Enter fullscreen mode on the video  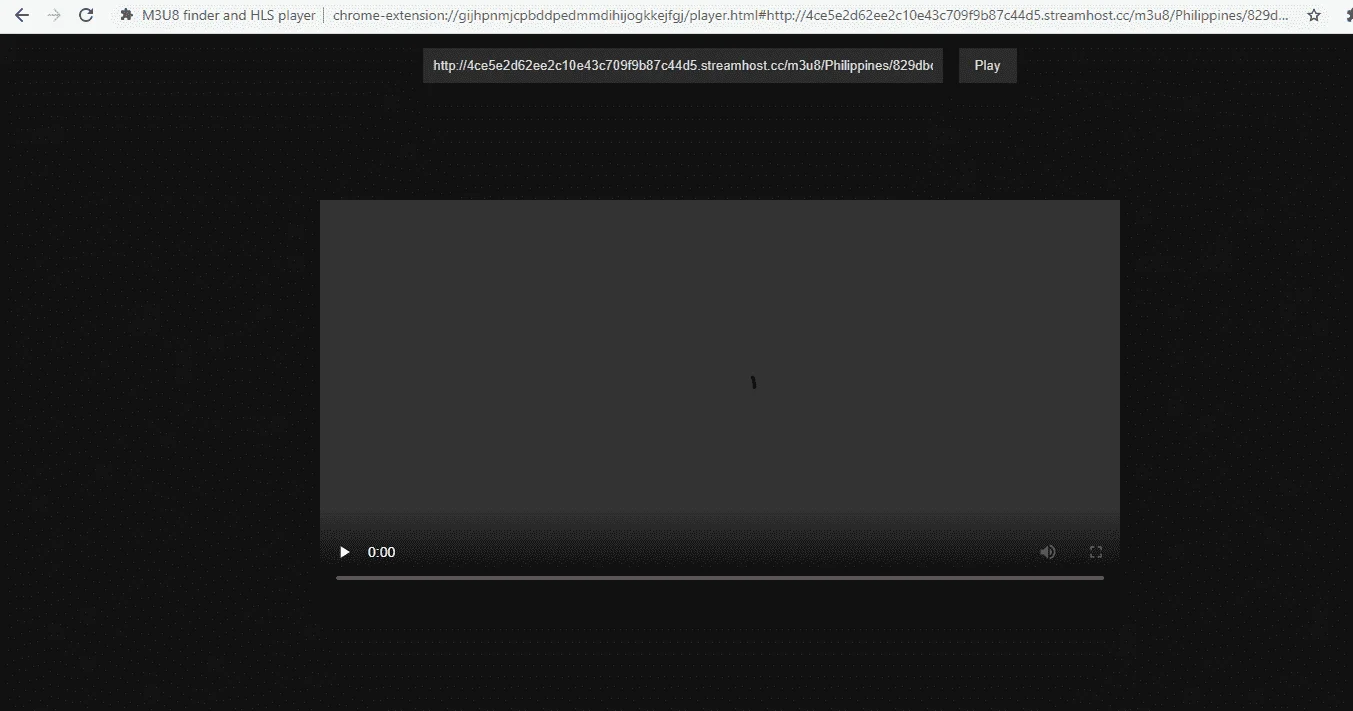coord(1095,552)
